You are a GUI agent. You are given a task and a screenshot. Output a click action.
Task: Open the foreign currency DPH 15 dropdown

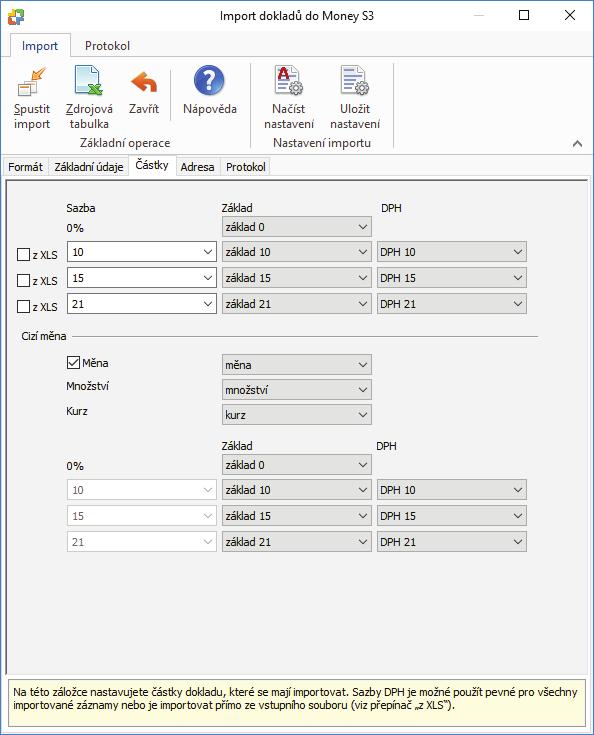pos(452,516)
